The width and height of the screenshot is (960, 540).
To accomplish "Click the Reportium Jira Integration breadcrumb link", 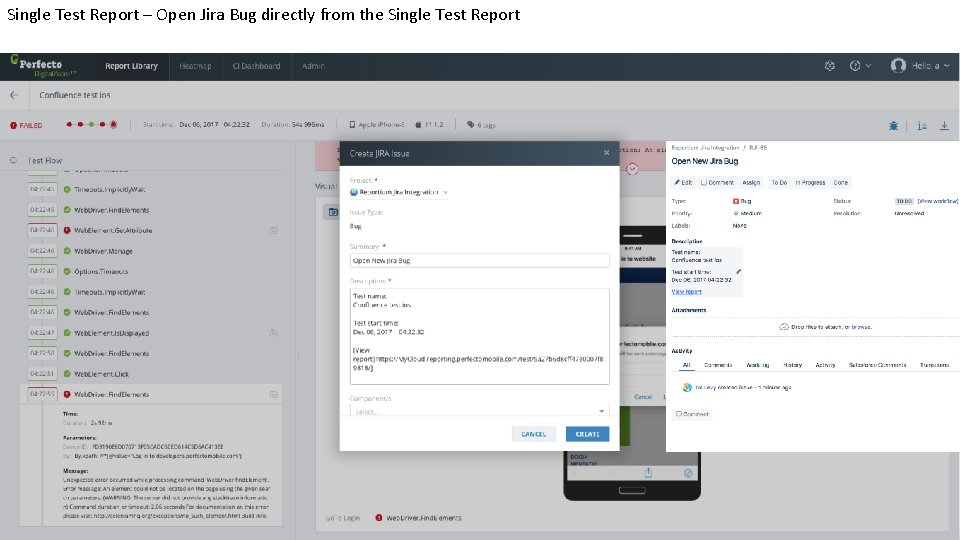I will pos(705,148).
